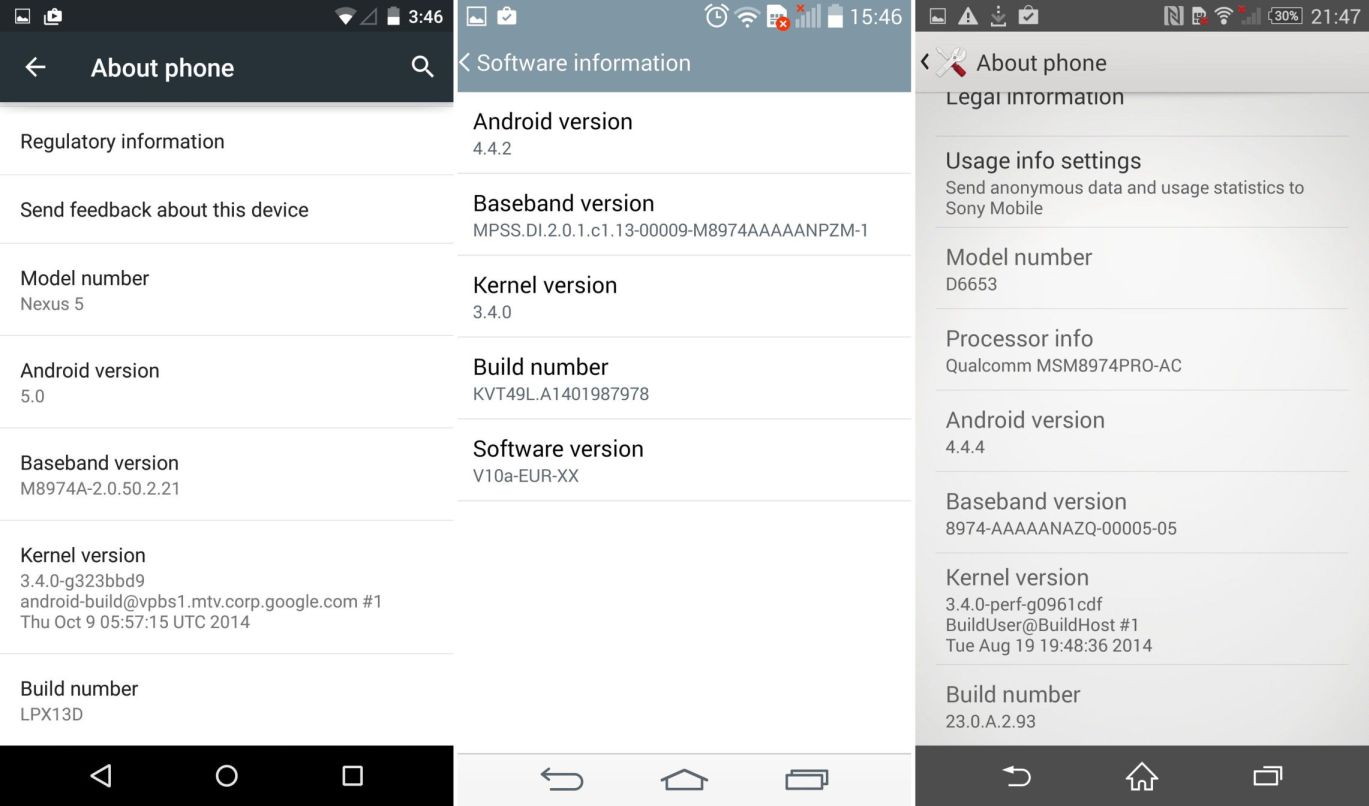Tap the Sony home button icon
The image size is (1369, 806).
click(x=1141, y=776)
